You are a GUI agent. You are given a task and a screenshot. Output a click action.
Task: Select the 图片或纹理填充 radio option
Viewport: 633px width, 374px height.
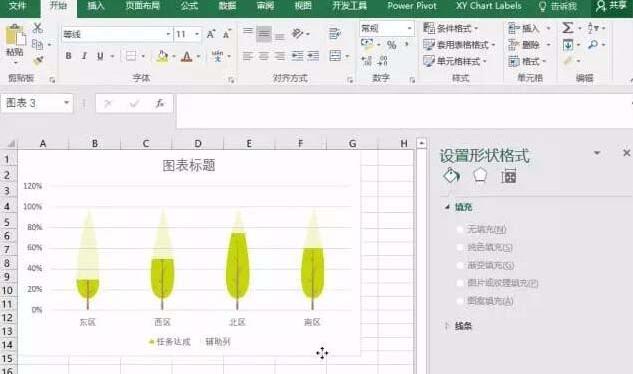459,283
